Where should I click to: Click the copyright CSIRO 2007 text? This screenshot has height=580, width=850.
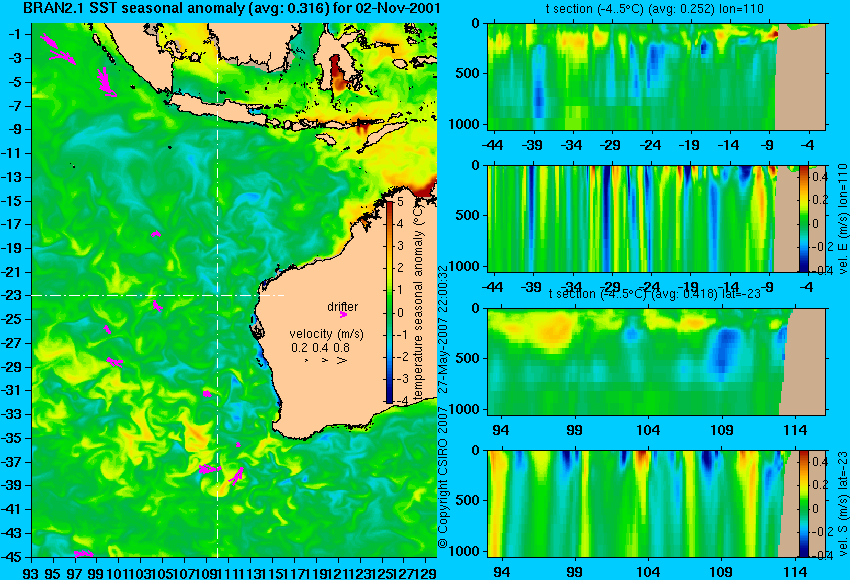(x=443, y=477)
